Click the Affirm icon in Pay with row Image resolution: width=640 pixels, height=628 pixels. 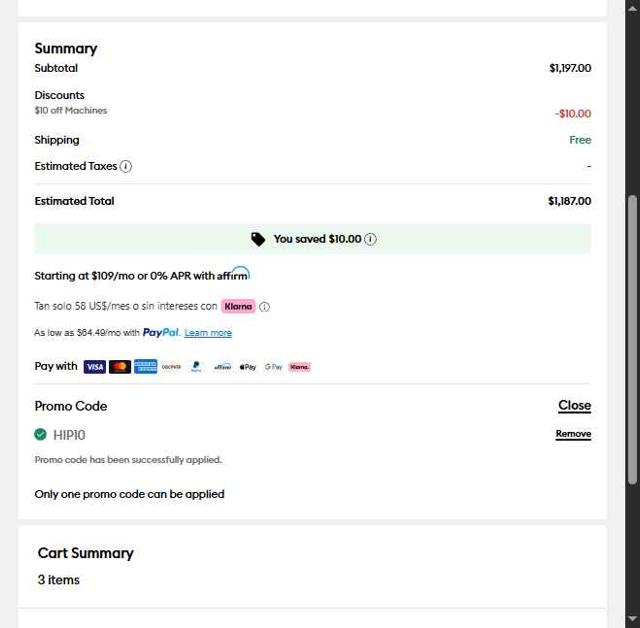click(223, 367)
